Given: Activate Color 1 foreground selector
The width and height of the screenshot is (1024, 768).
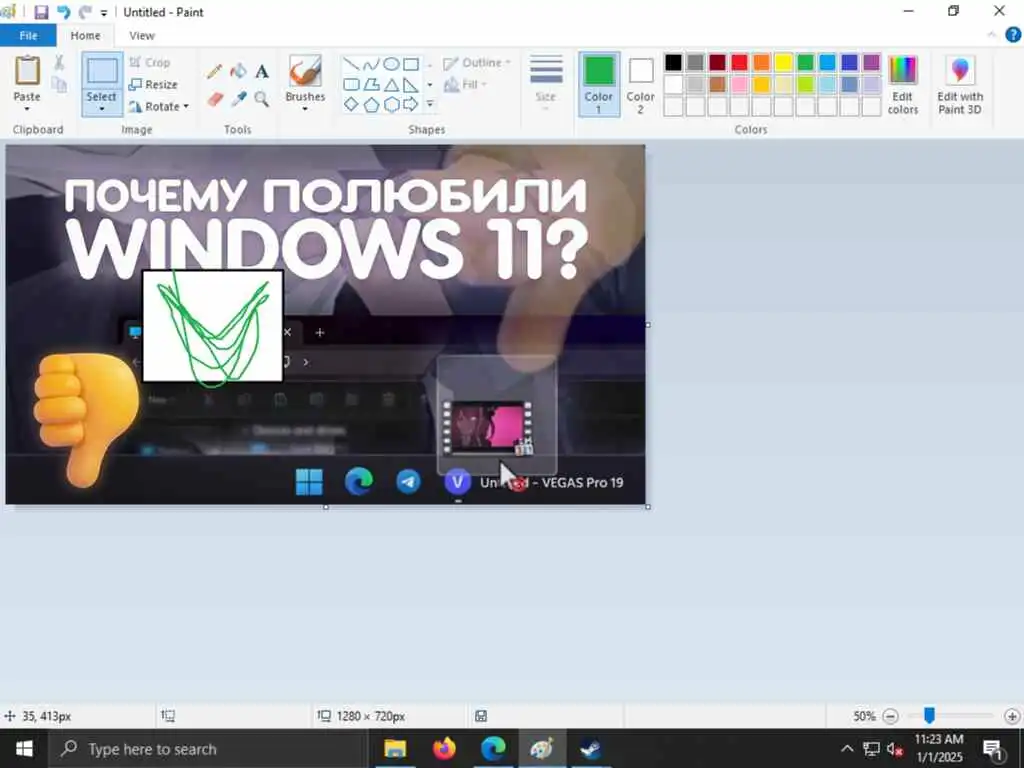Looking at the screenshot, I should [599, 85].
